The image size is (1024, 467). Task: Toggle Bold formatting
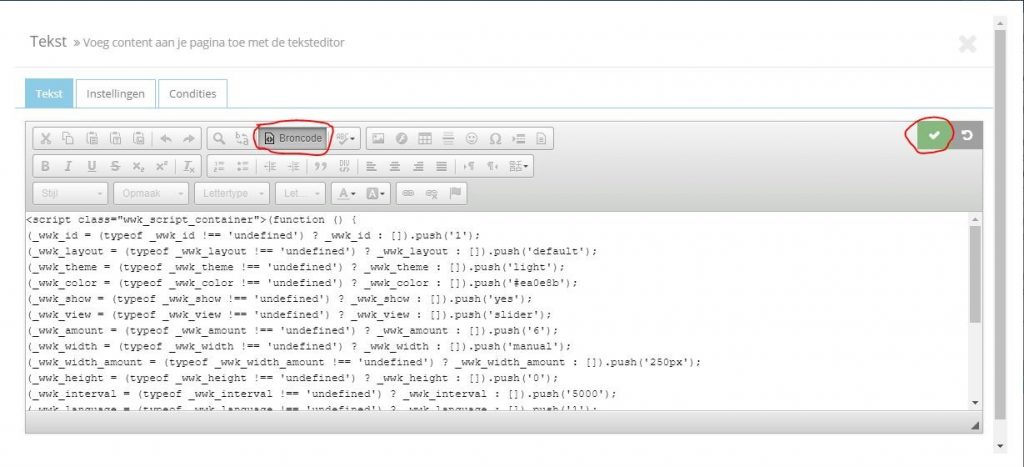[45, 166]
